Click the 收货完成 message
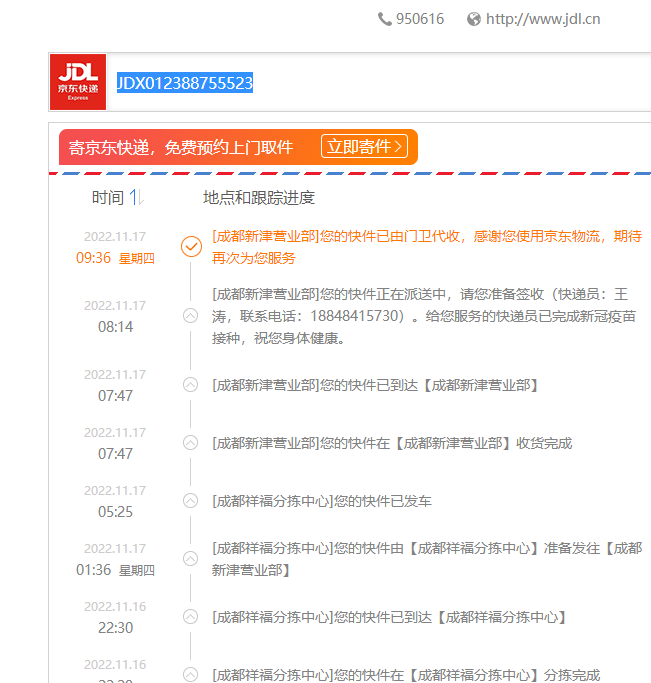 click(x=392, y=443)
